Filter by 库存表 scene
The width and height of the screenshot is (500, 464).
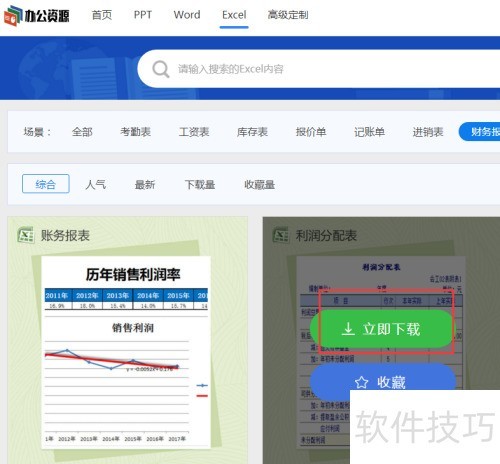click(252, 132)
